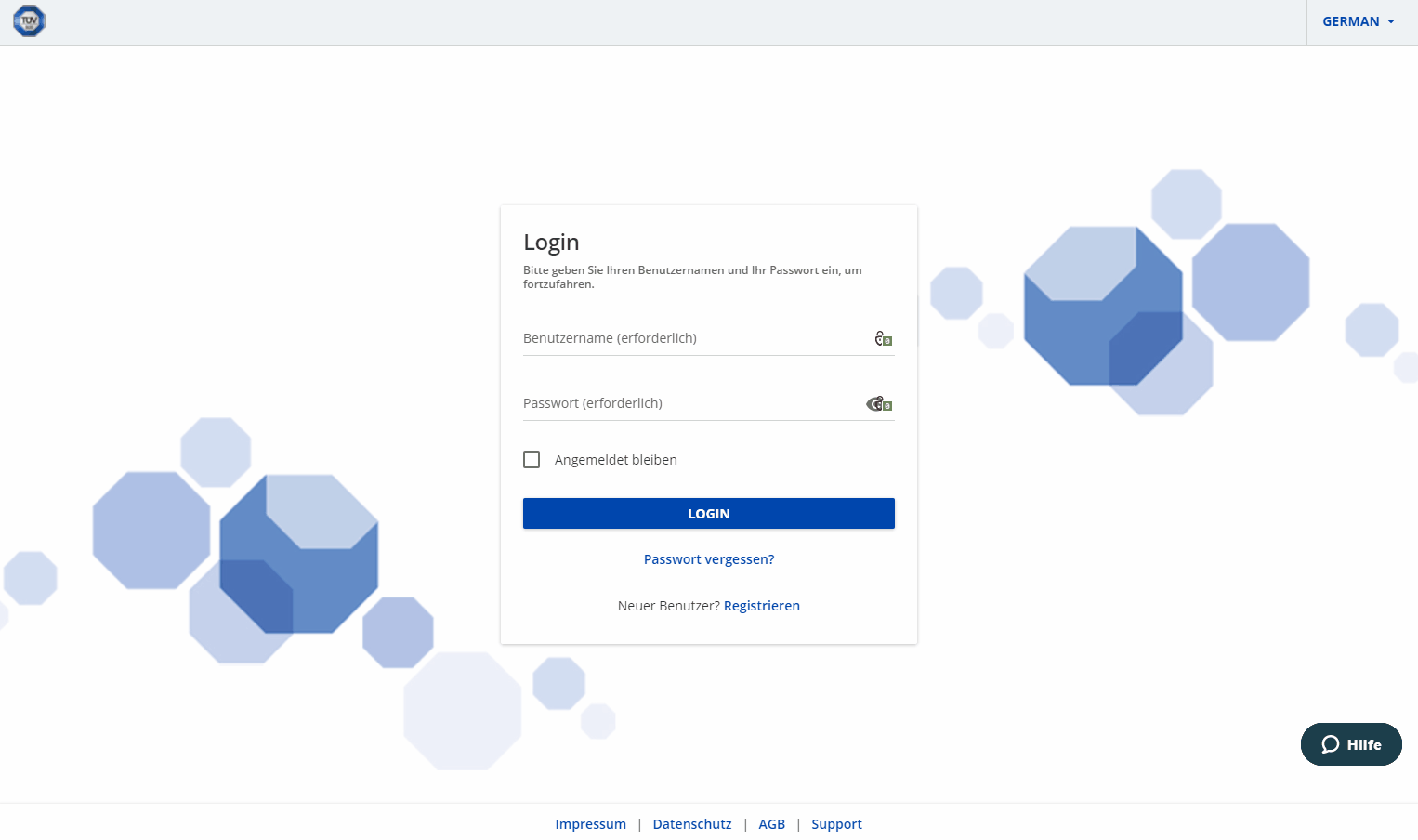Click the small caret arrow beside GERMAN
This screenshot has width=1418, height=840.
tap(1391, 22)
